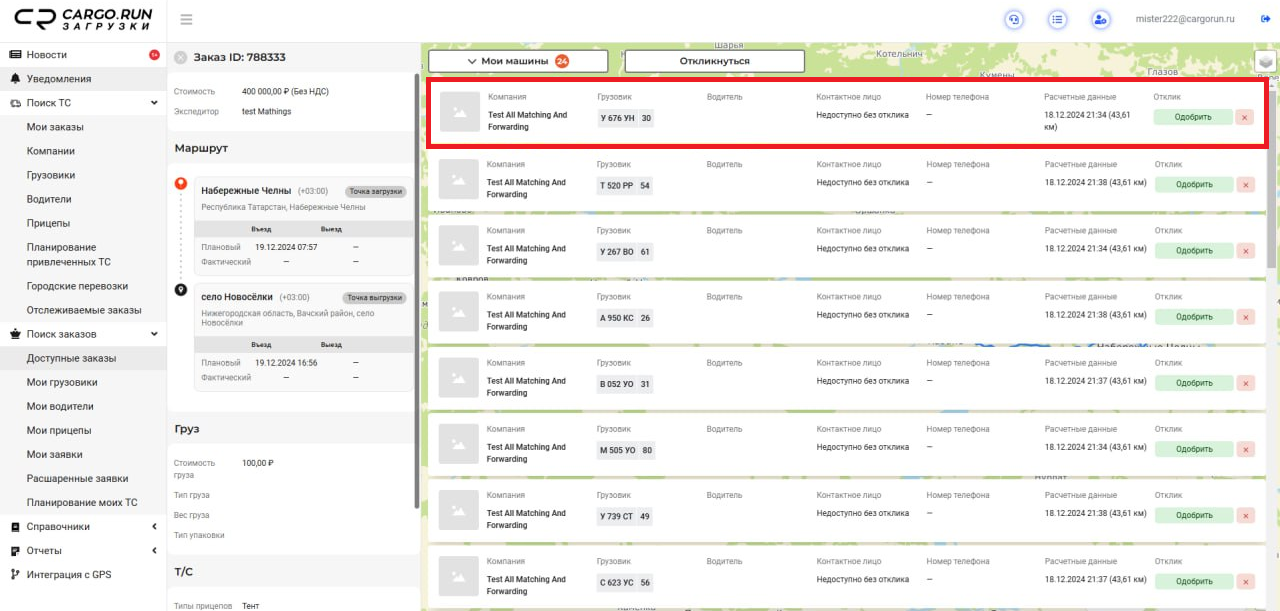Expand the Отчеты sidebar section
The width and height of the screenshot is (1280, 611).
tap(154, 551)
